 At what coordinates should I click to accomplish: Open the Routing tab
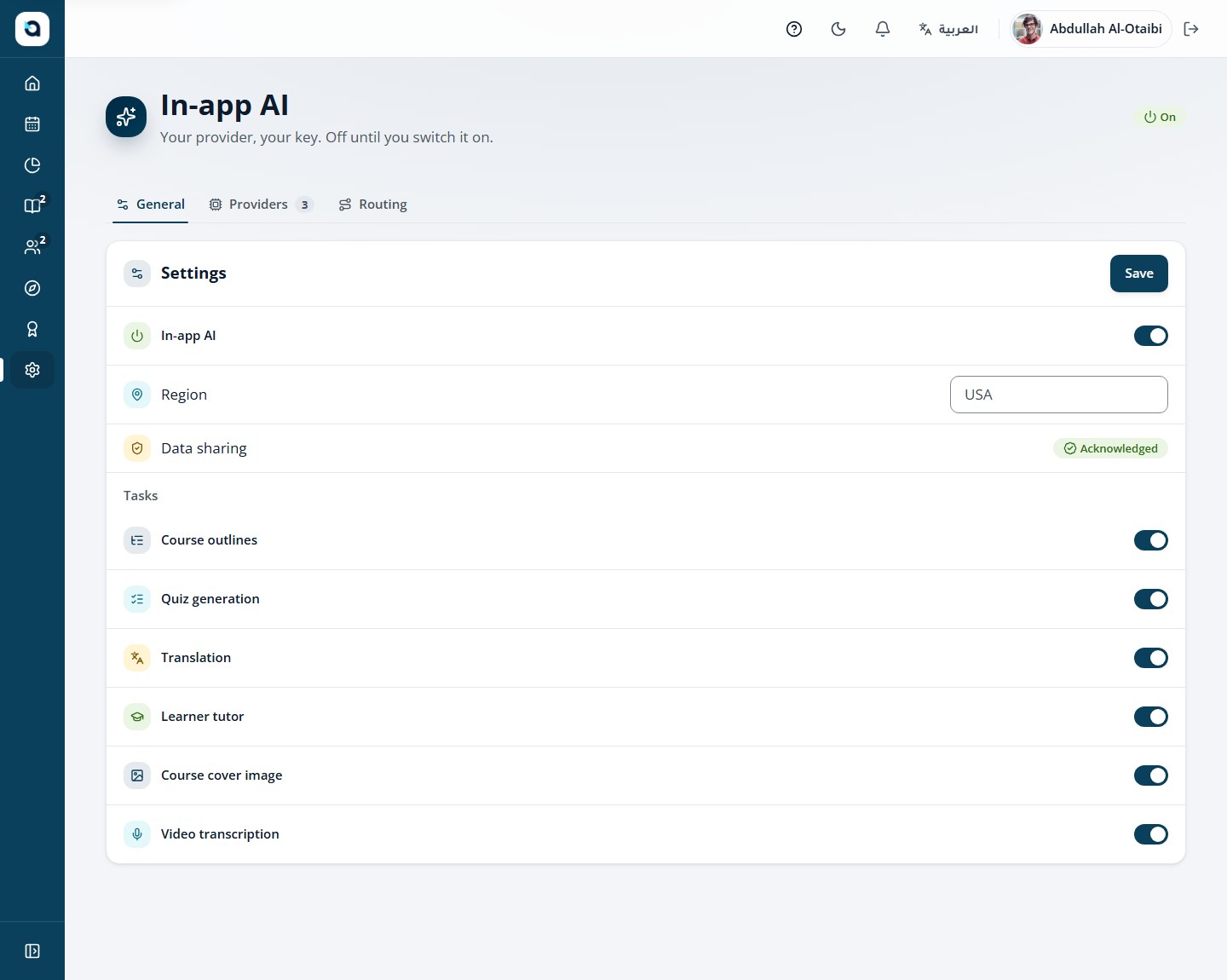point(373,205)
